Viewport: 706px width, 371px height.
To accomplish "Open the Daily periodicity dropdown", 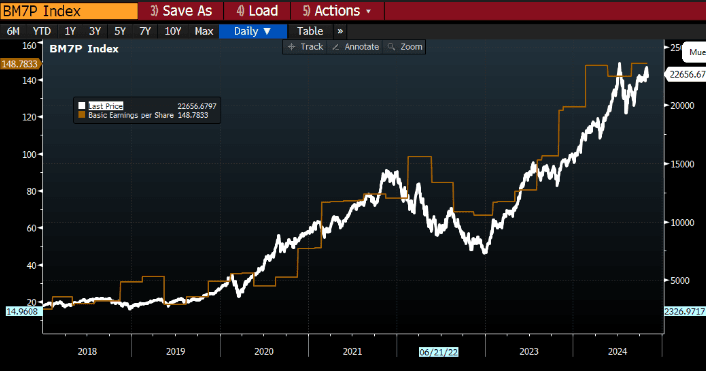I will 253,31.
